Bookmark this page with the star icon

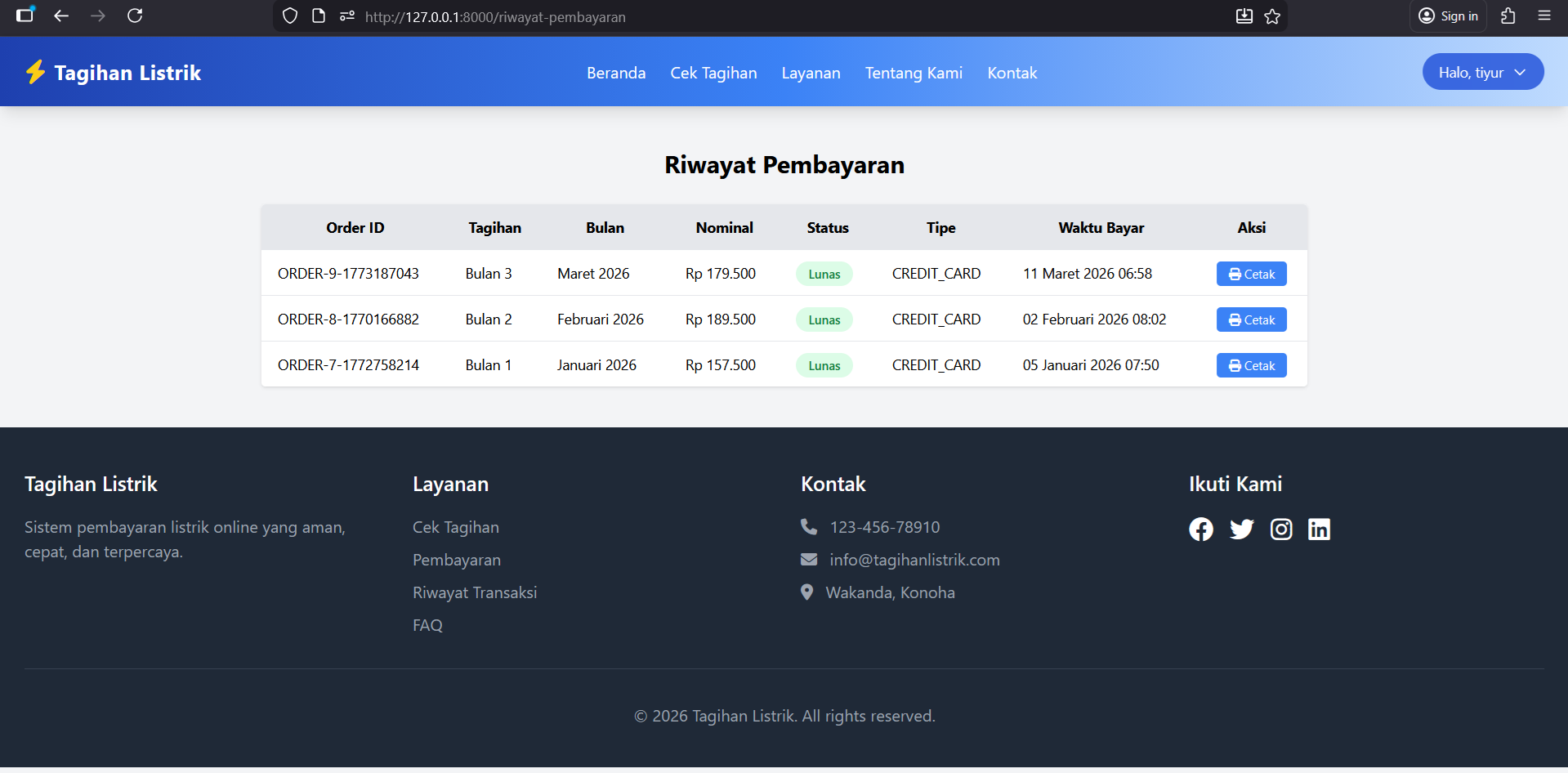(1272, 16)
